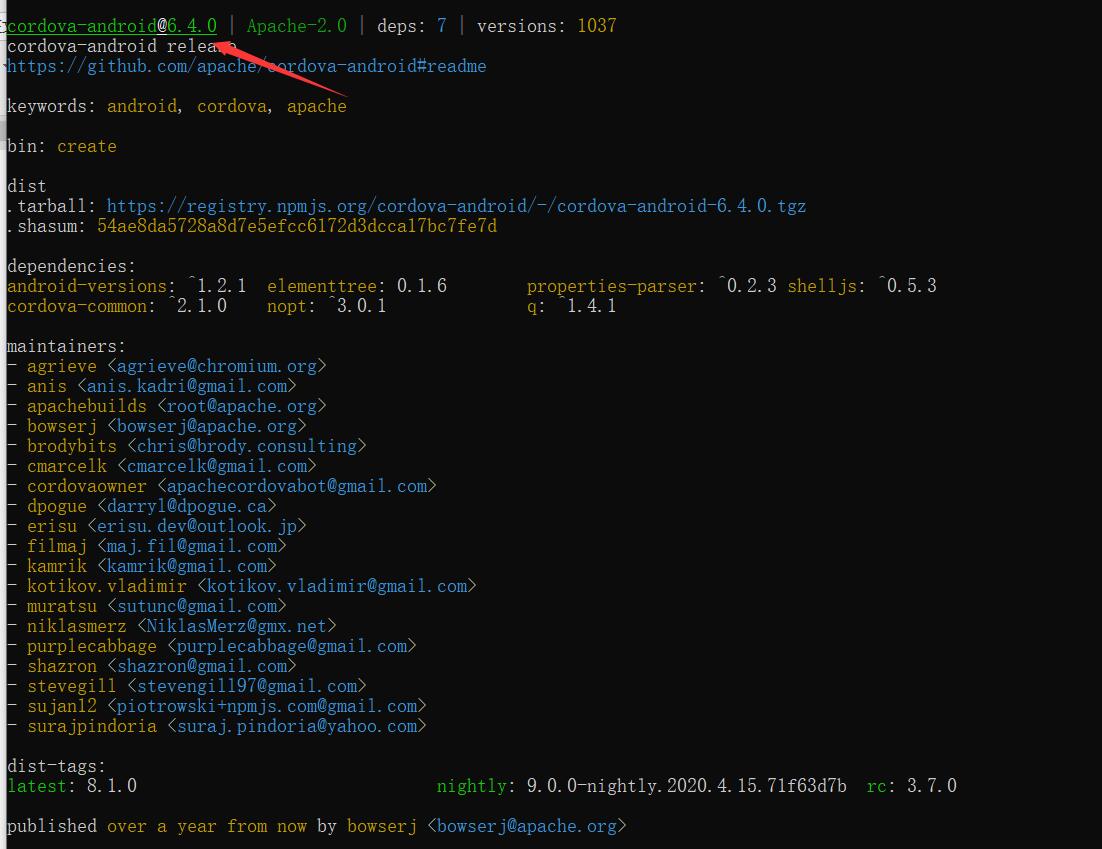This screenshot has height=849, width=1102.
Task: Click the erisu.dev@outlook.jp email
Action: click(x=197, y=526)
